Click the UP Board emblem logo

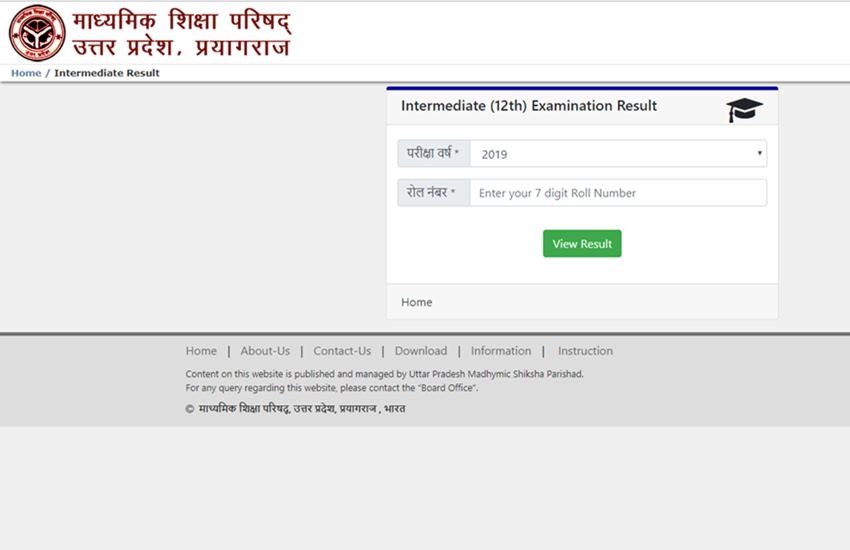coord(37,33)
